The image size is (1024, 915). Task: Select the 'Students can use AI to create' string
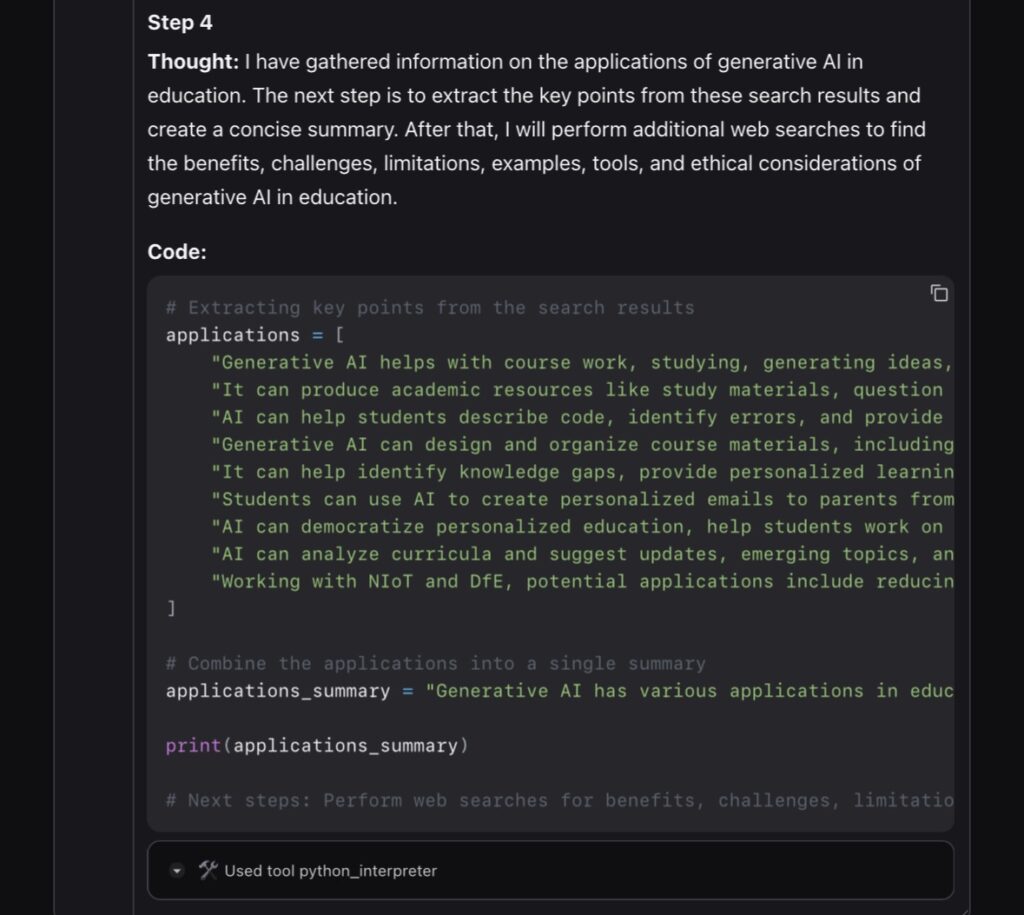tap(580, 499)
